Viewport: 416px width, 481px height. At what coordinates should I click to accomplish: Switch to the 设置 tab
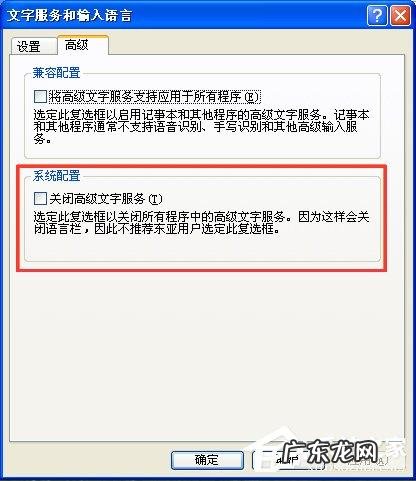tap(33, 46)
